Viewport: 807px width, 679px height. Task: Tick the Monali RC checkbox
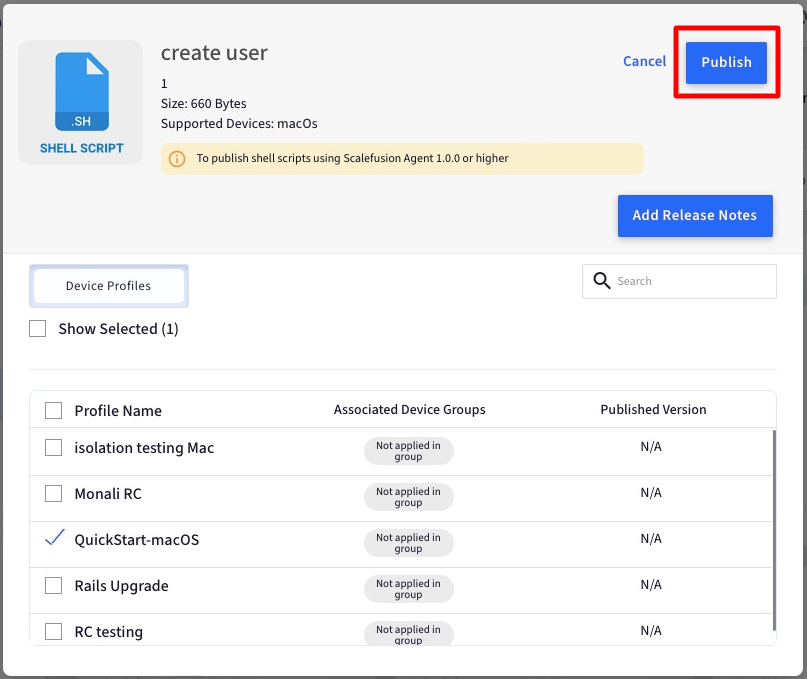tap(54, 493)
